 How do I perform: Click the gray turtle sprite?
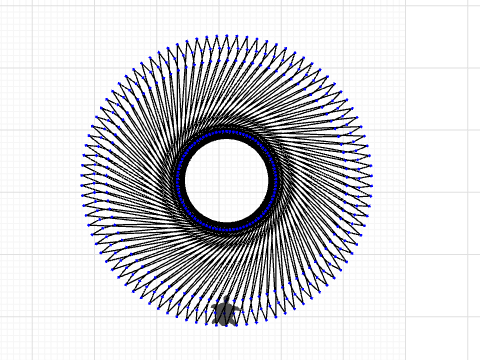click(226, 311)
